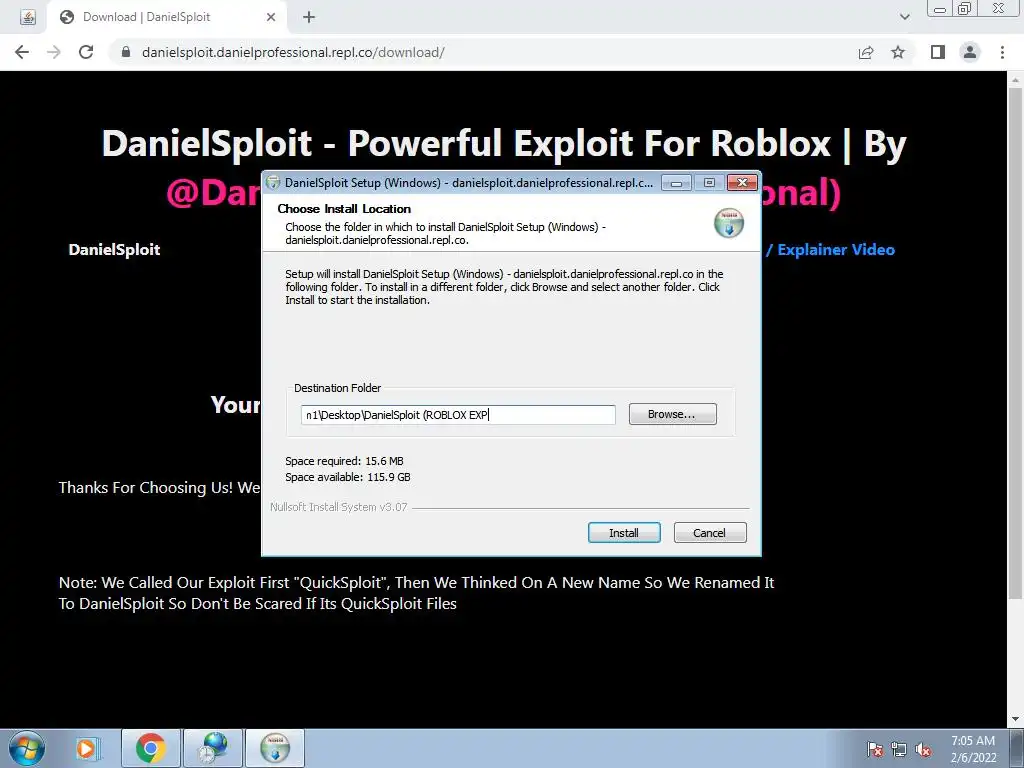Click the DanielSploit site name link
This screenshot has height=768, width=1024.
click(x=114, y=249)
